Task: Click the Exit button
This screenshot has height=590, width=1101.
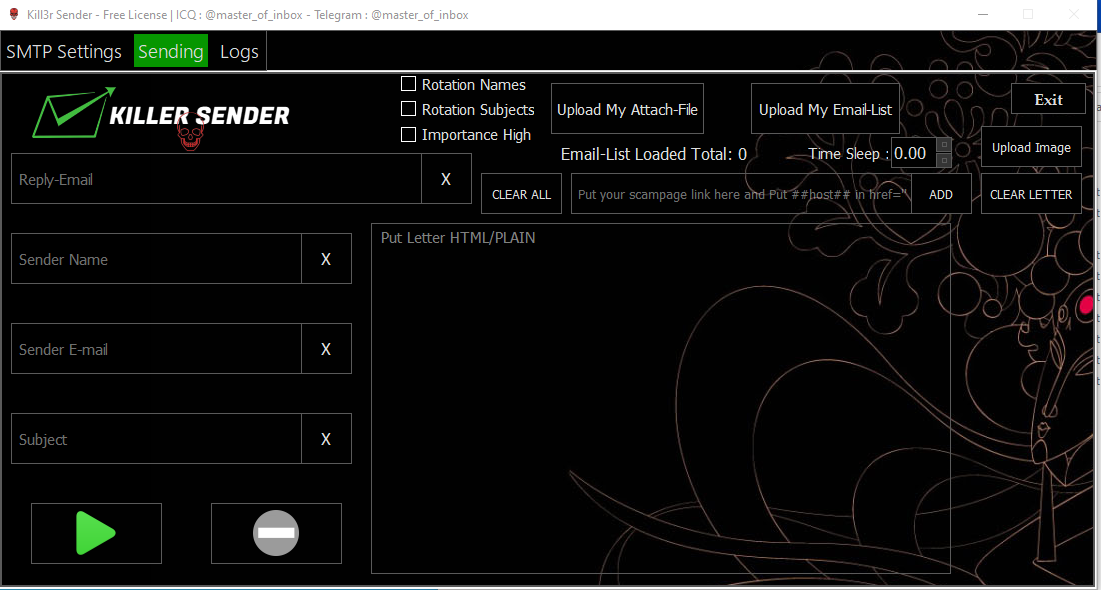Action: pyautogui.click(x=1048, y=99)
